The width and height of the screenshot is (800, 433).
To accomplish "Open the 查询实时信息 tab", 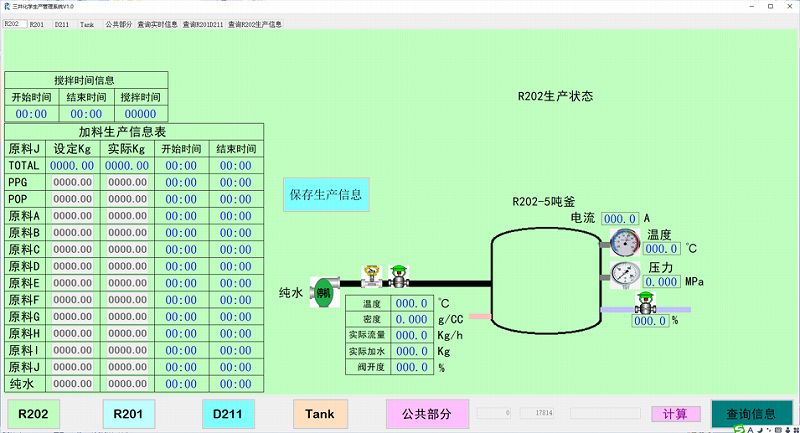I will 157,24.
